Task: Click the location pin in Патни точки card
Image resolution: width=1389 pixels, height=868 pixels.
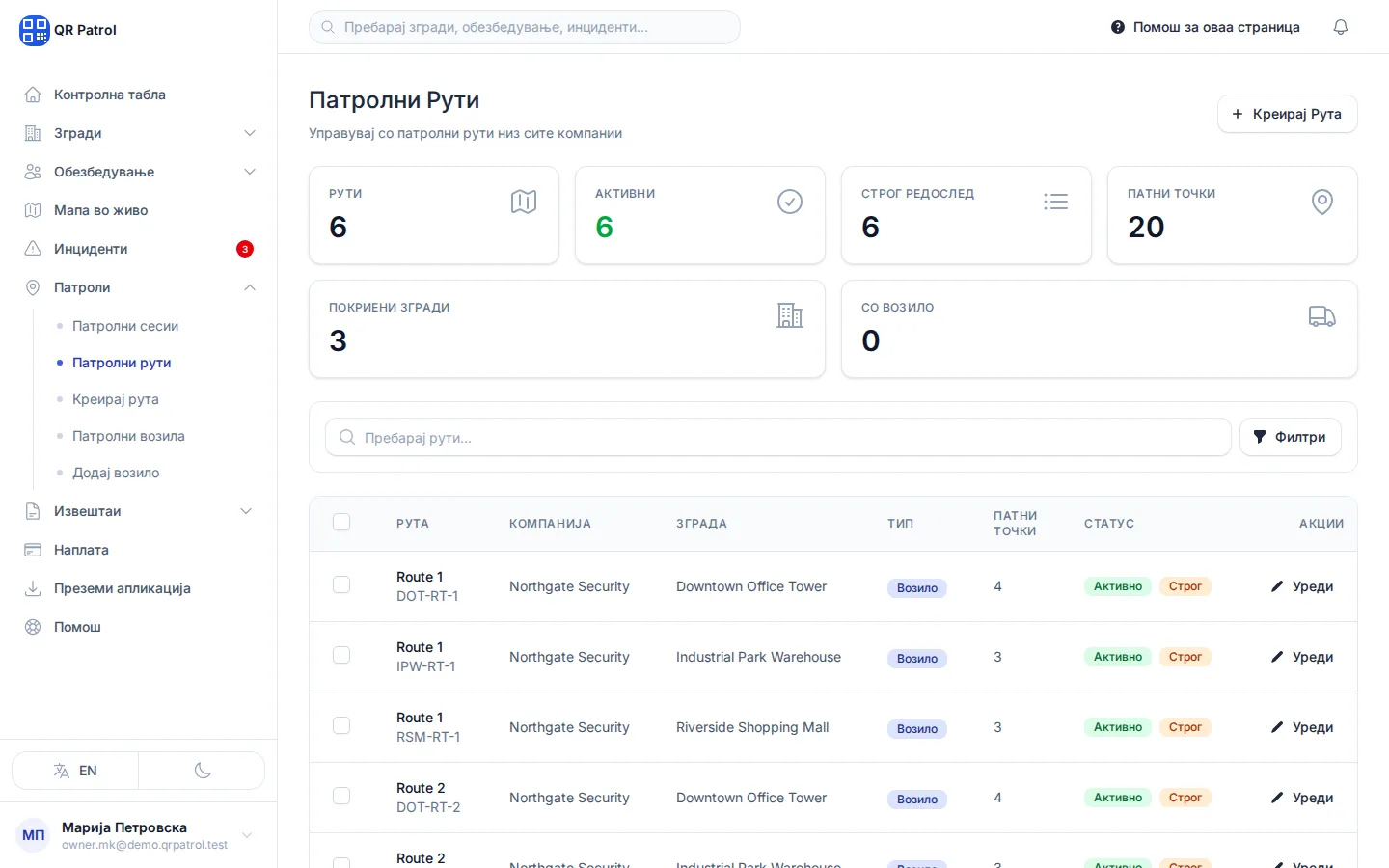Action: tap(1322, 202)
